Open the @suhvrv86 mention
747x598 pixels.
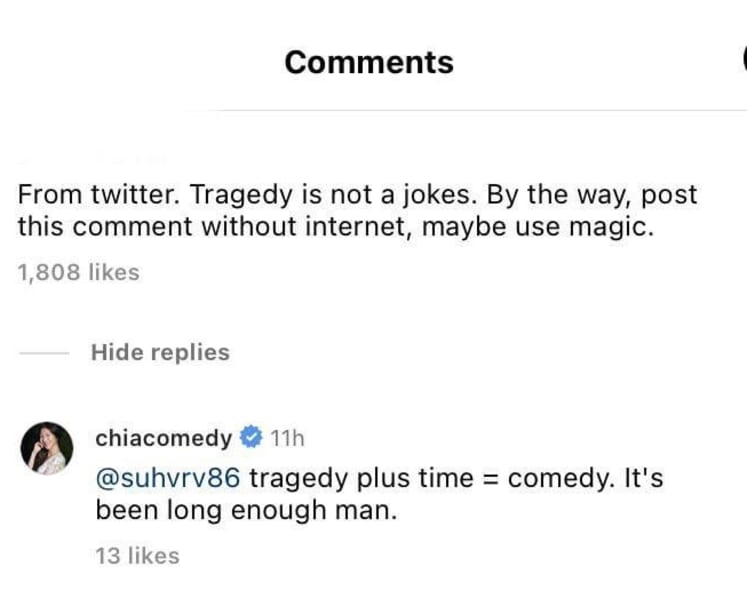tap(168, 478)
